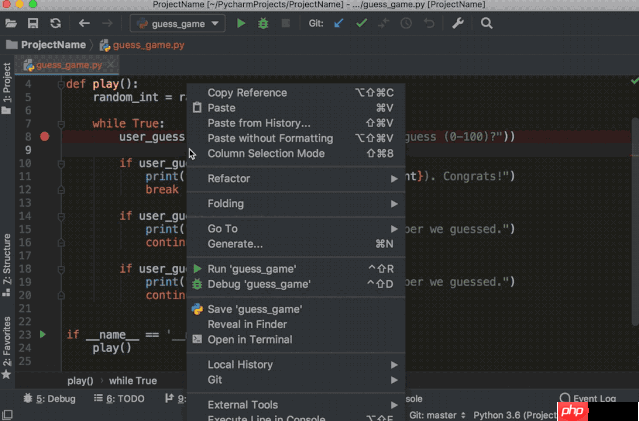
Task: Commit changes with green Git checkmark
Action: [361, 23]
